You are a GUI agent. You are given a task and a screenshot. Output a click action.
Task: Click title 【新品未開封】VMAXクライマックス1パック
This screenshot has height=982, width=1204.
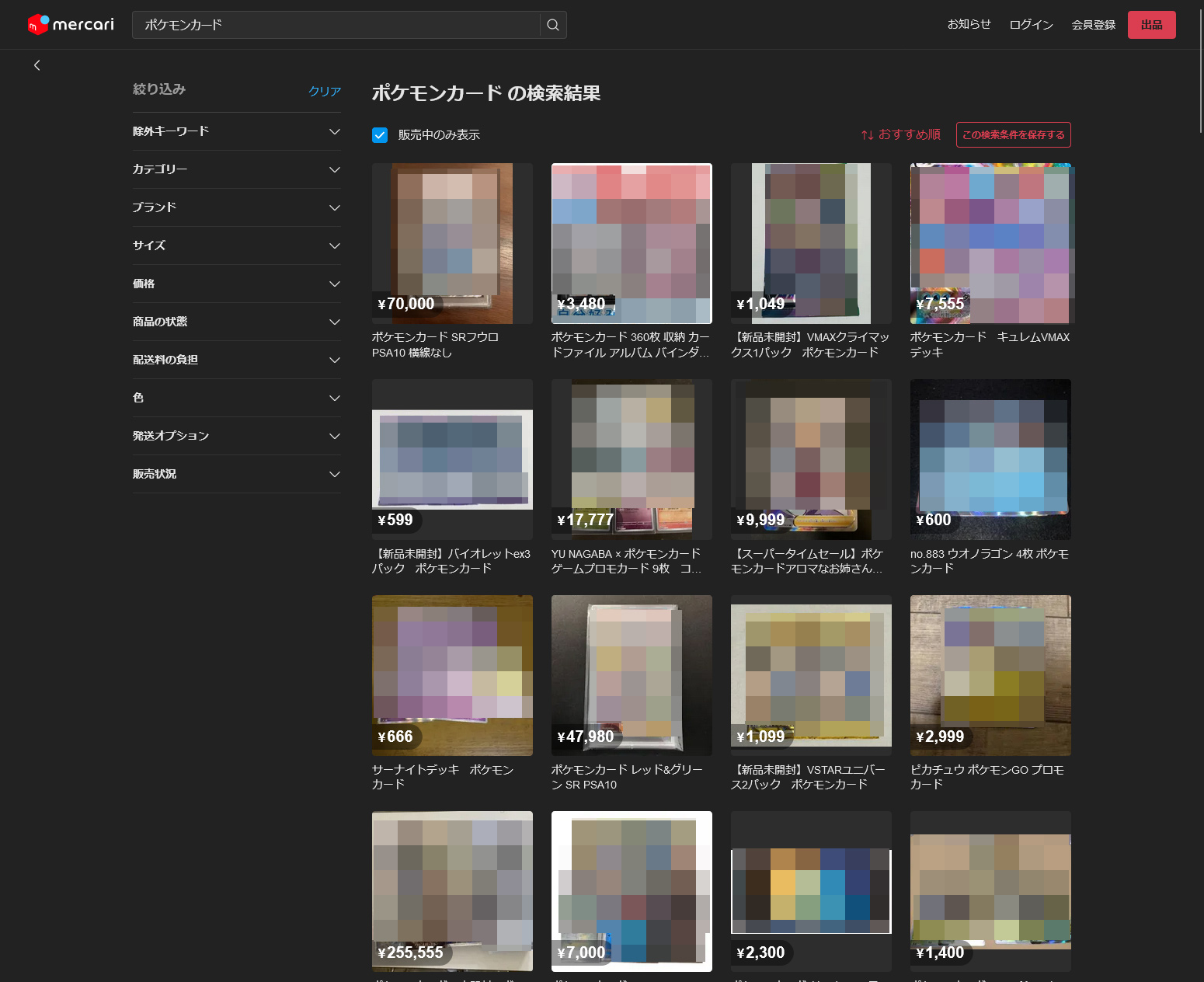coord(810,345)
